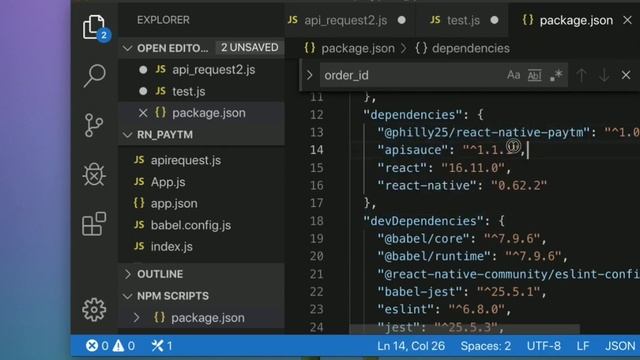The width and height of the screenshot is (640, 360).
Task: Click the "react-native" dependency key
Action: point(427,186)
